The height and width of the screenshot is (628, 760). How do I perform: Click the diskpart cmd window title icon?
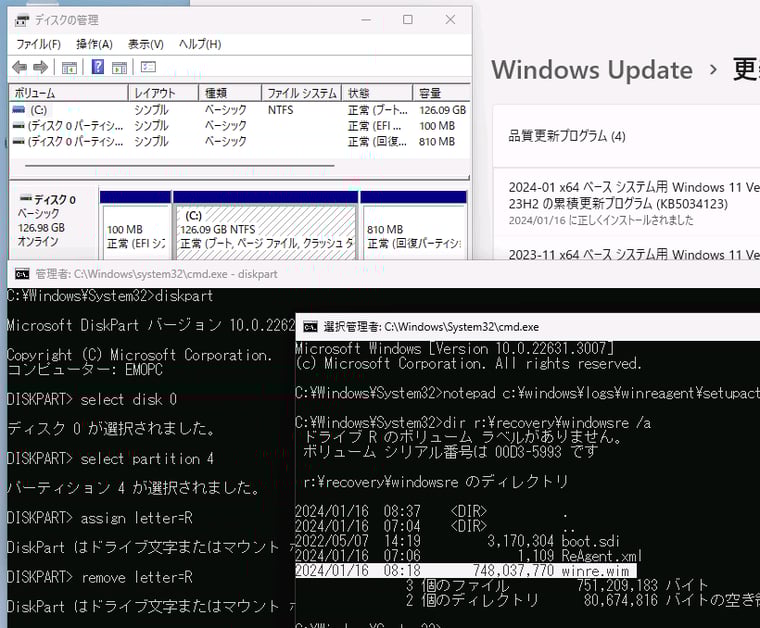pos(19,273)
